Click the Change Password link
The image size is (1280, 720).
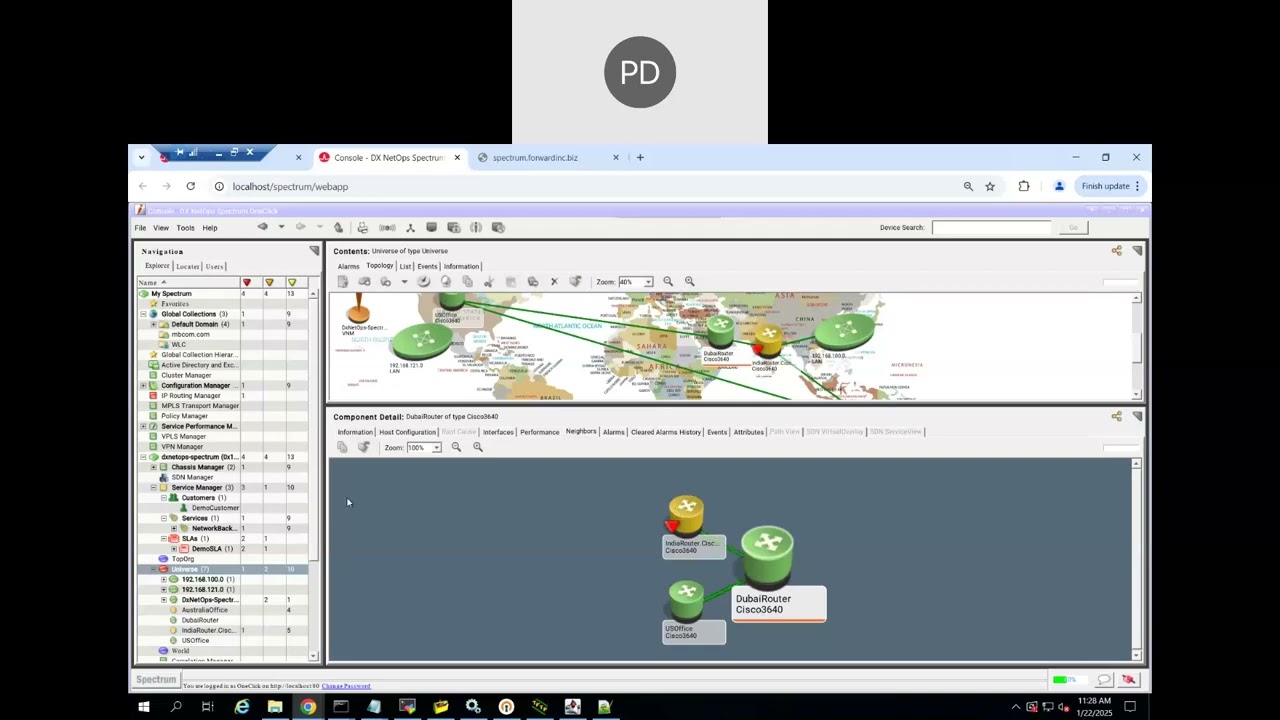point(346,686)
